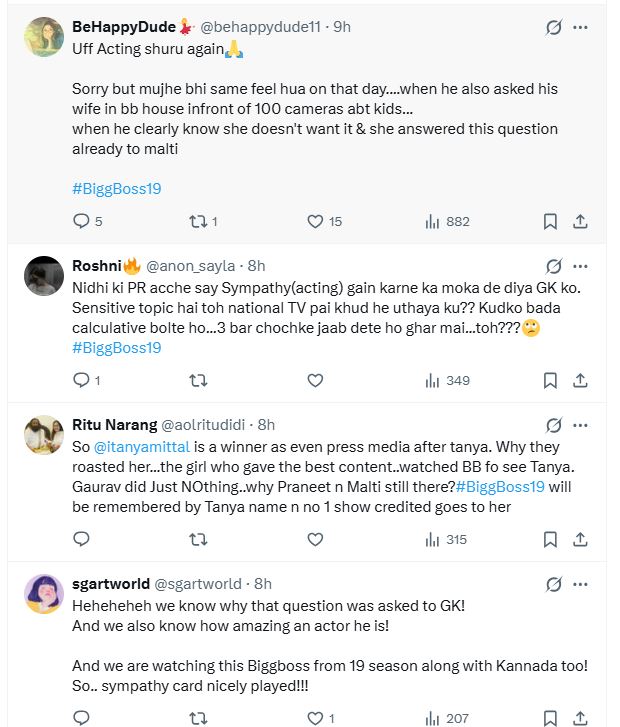This screenshot has width=620, height=727.
Task: Open @itanyamittal mention link
Action: click(x=150, y=447)
